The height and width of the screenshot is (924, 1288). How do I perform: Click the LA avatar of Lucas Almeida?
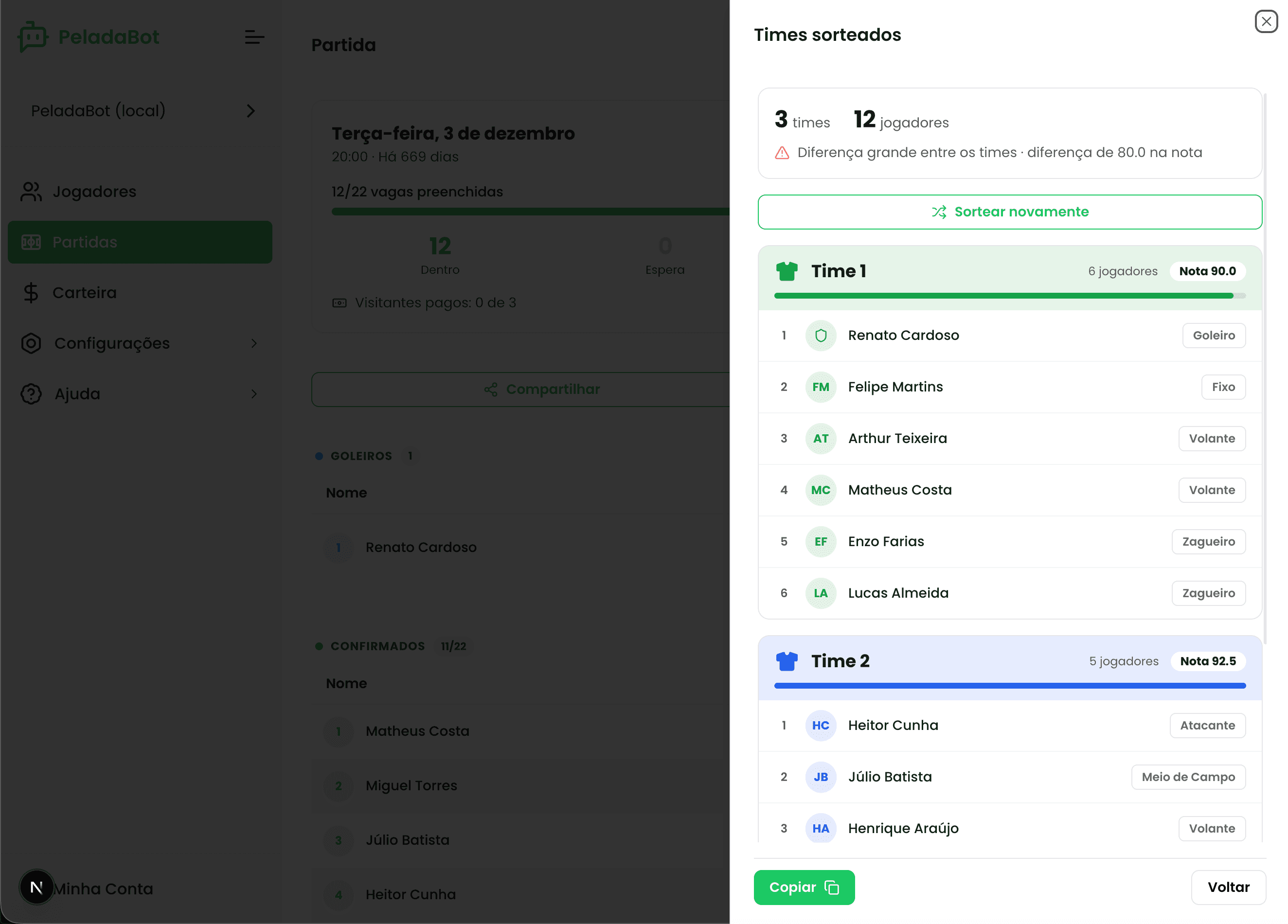(821, 594)
